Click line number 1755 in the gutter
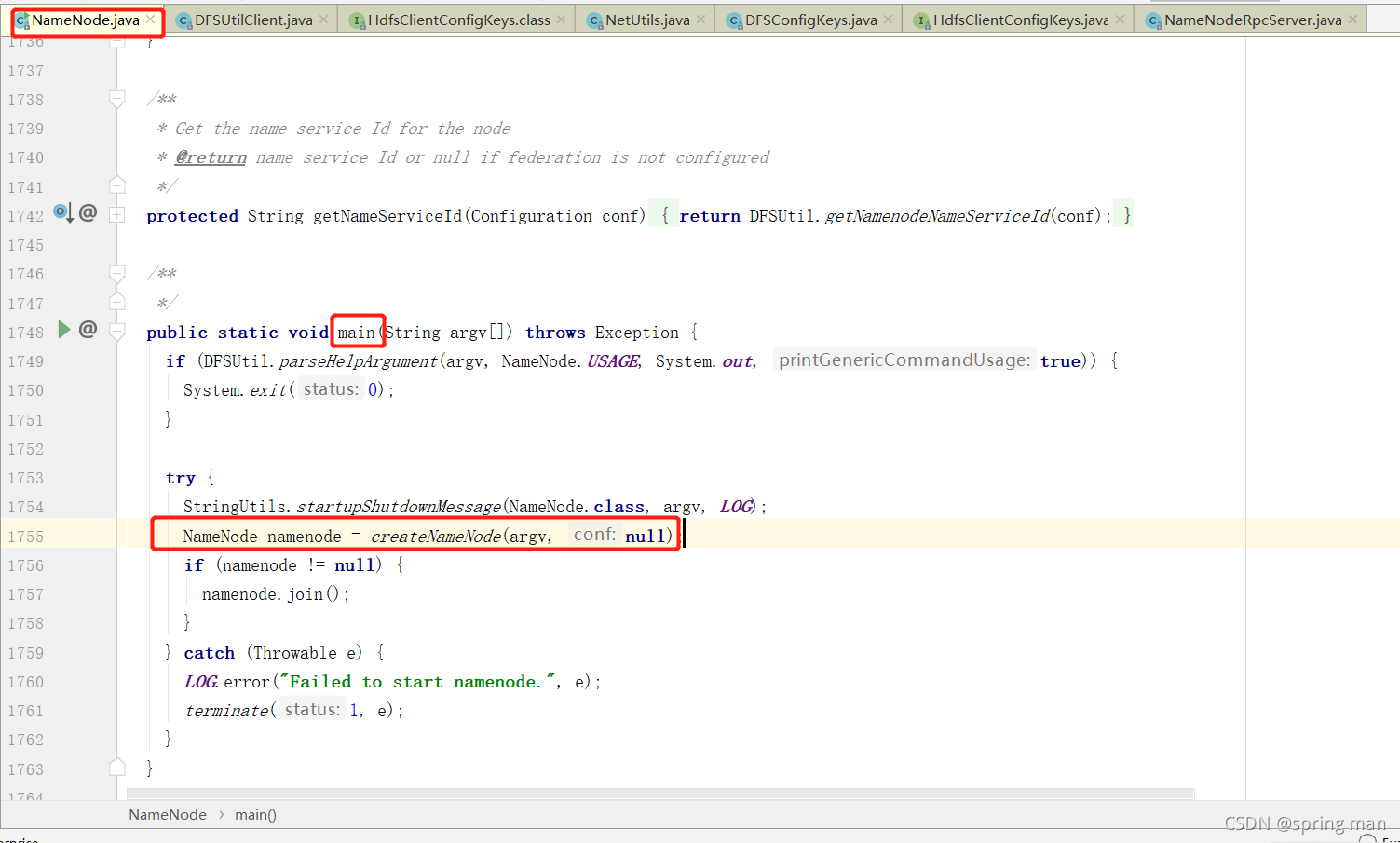The image size is (1400, 843). point(26,537)
